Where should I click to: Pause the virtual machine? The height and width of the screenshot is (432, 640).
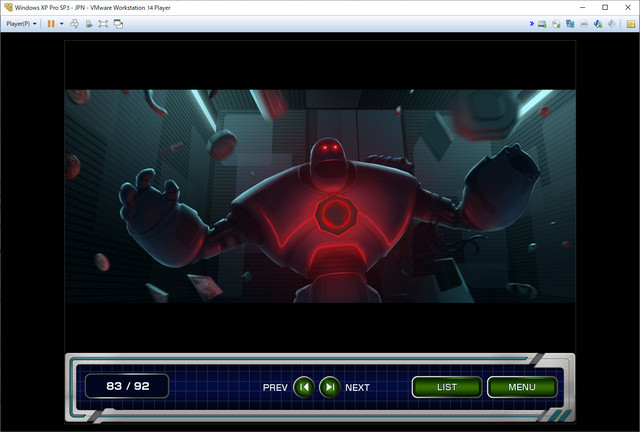tap(51, 24)
